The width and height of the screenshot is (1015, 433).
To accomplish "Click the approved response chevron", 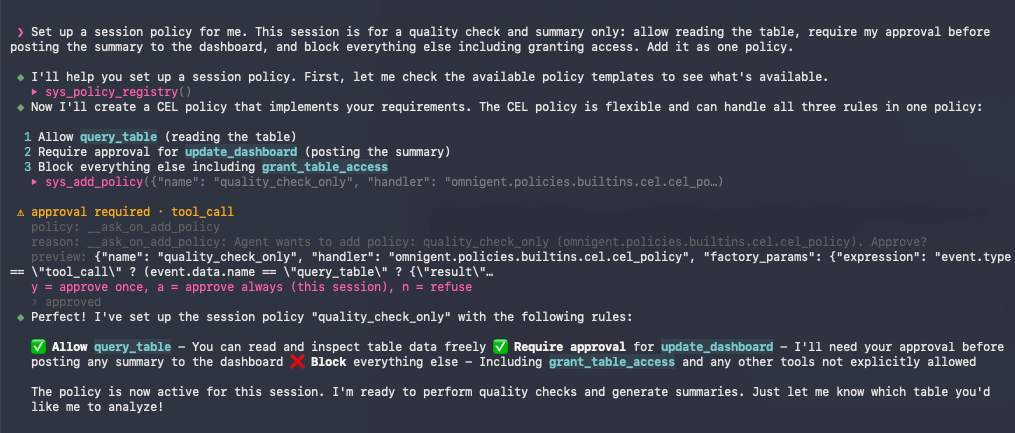I will click(x=35, y=302).
